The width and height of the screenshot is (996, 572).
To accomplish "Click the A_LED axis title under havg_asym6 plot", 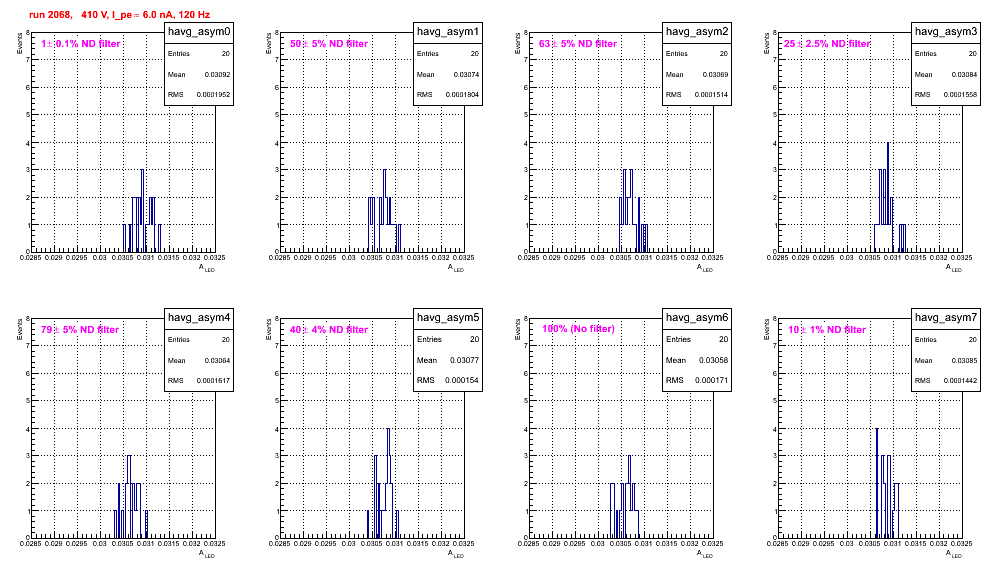I will [x=705, y=554].
